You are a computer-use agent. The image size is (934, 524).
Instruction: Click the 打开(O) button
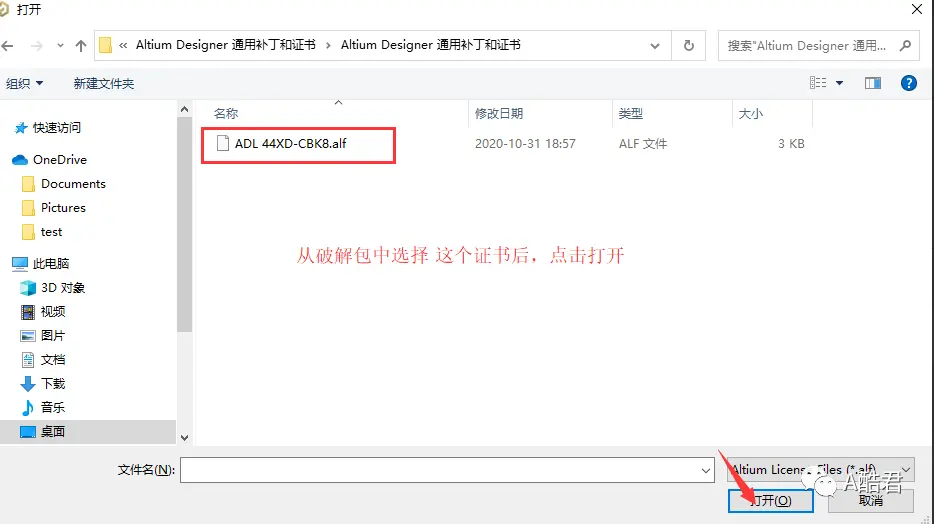click(770, 501)
